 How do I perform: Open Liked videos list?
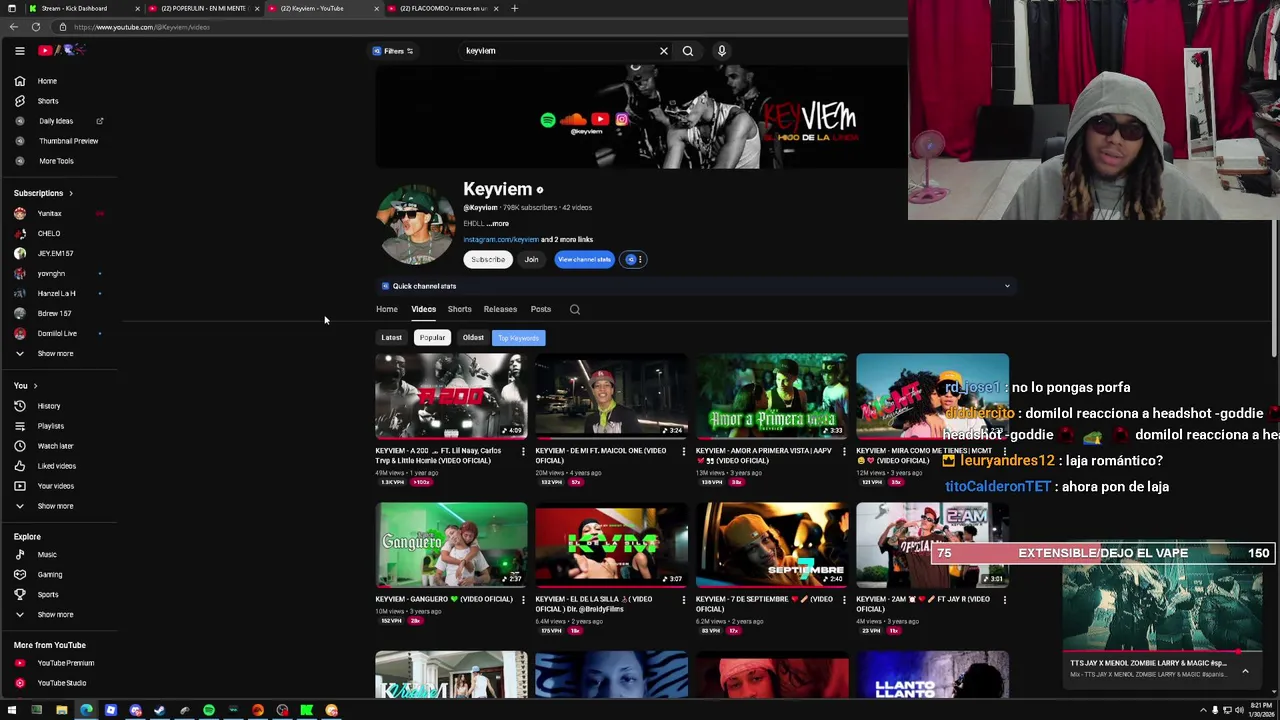point(56,466)
